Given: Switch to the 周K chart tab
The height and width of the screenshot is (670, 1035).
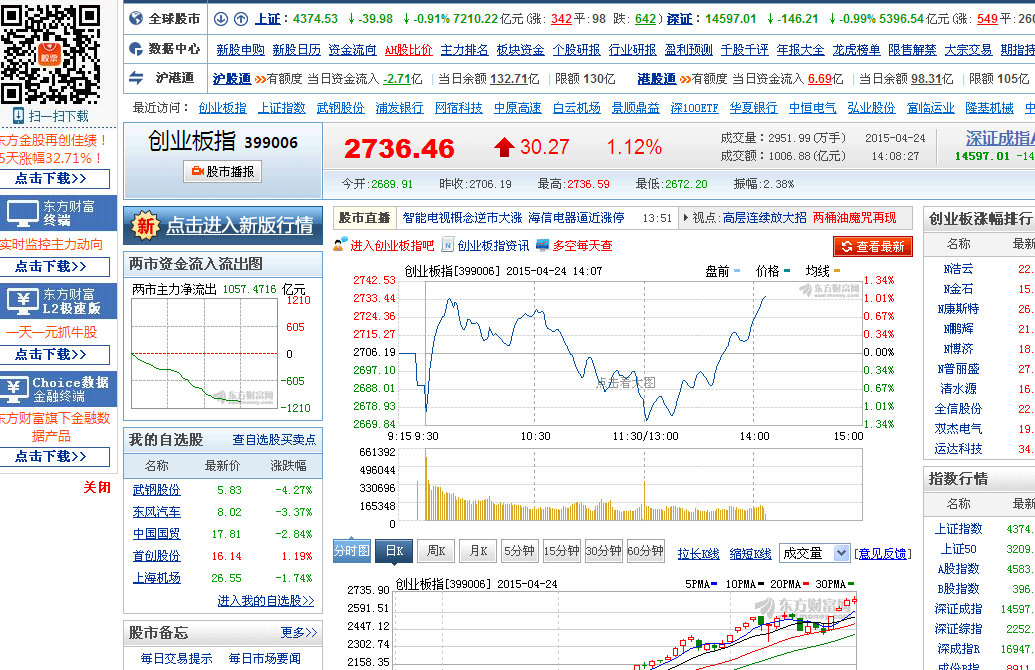Looking at the screenshot, I should [436, 551].
